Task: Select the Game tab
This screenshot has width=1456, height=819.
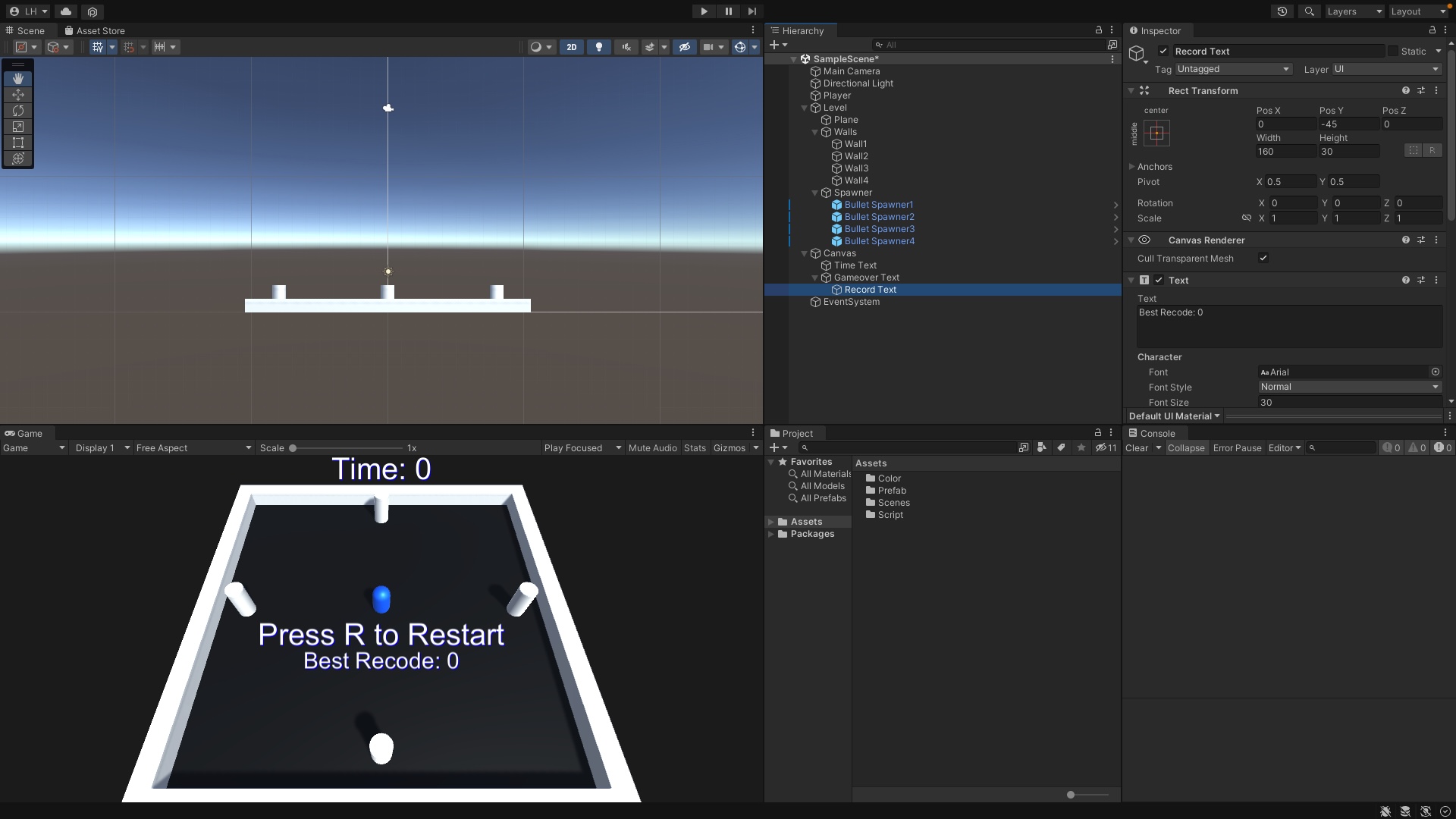Action: click(24, 433)
